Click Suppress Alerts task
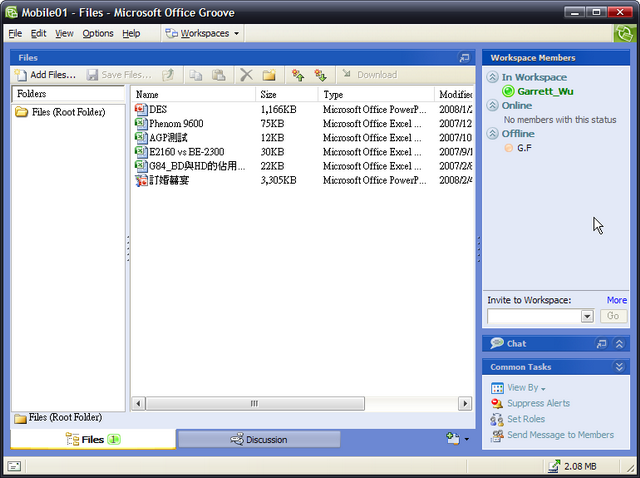 pos(531,403)
